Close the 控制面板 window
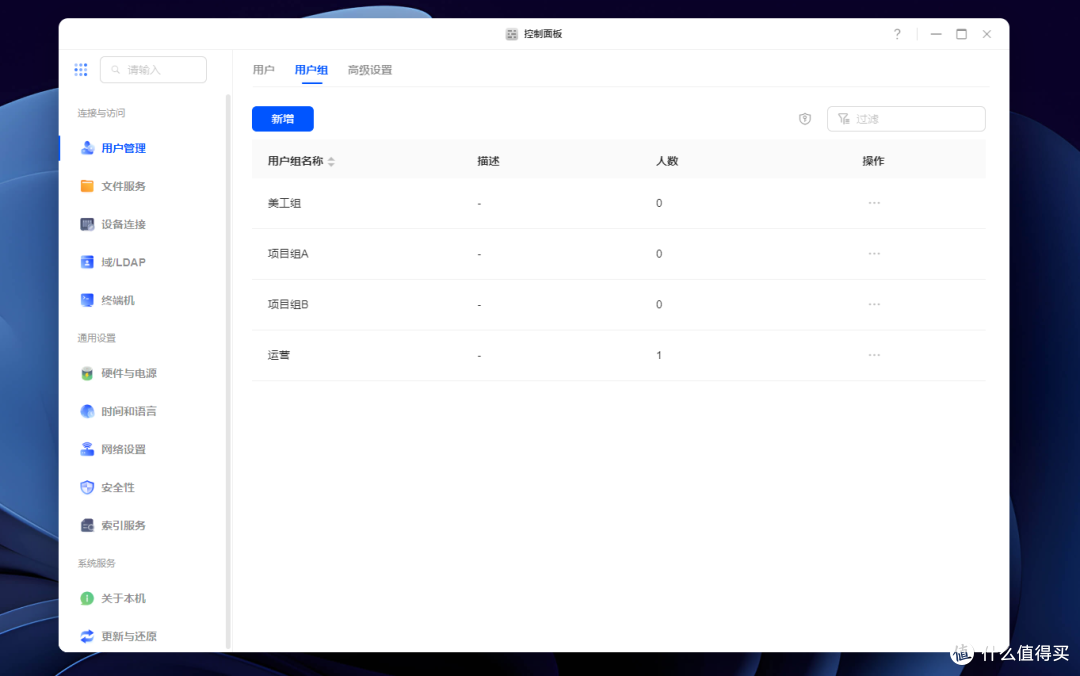1080x676 pixels. pos(986,34)
